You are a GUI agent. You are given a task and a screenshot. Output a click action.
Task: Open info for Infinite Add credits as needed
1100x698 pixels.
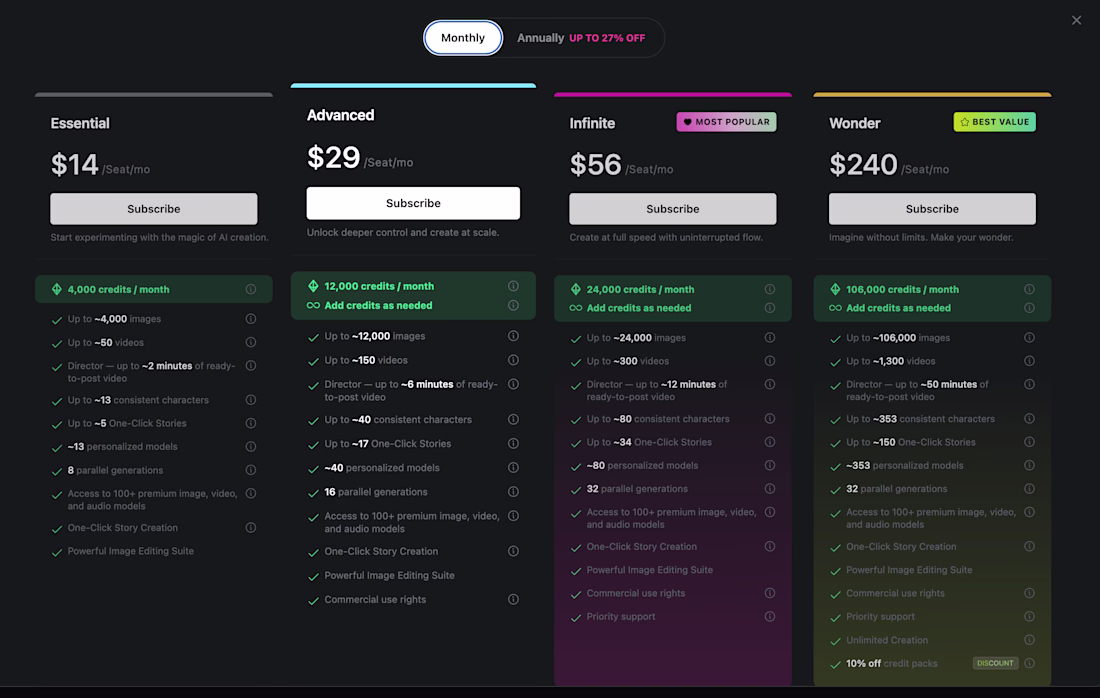770,308
